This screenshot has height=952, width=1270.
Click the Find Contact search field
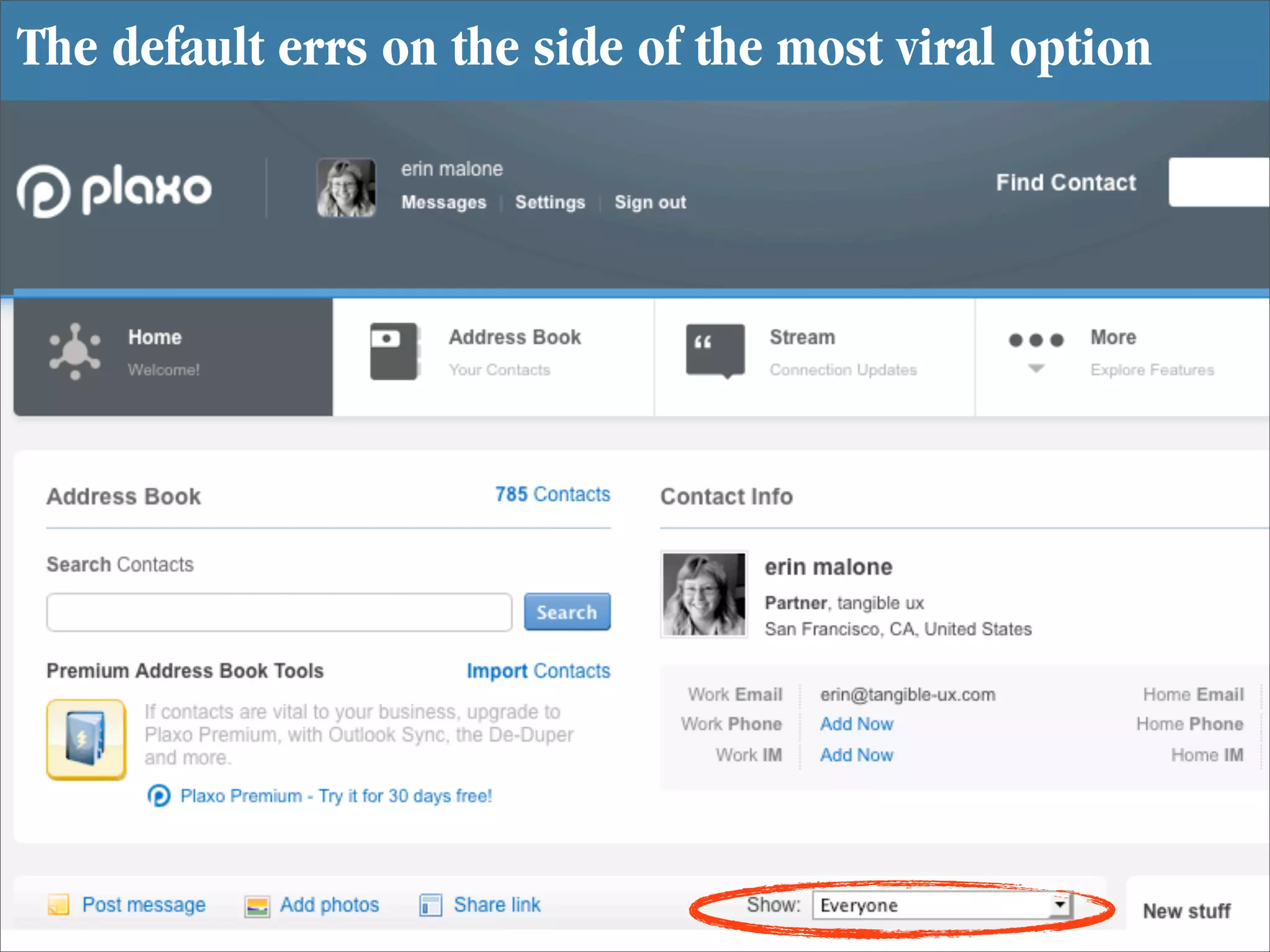point(1219,182)
